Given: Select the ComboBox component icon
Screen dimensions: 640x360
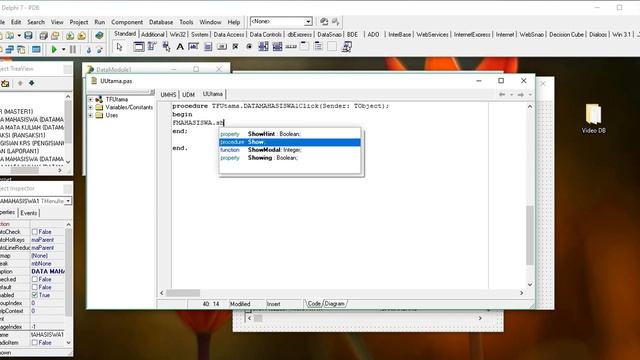Looking at the screenshot, I should point(277,47).
